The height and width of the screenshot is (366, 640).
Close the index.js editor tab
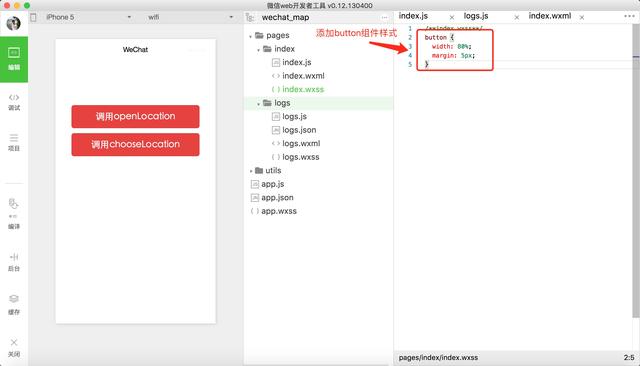[x=452, y=17]
